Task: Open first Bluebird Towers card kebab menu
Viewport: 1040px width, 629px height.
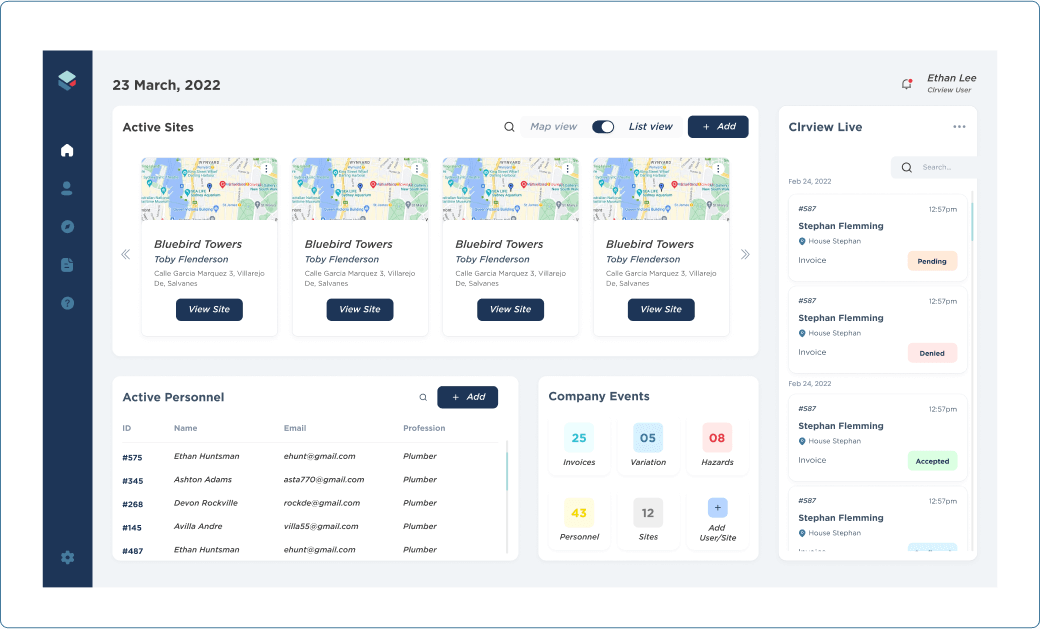Action: point(266,169)
